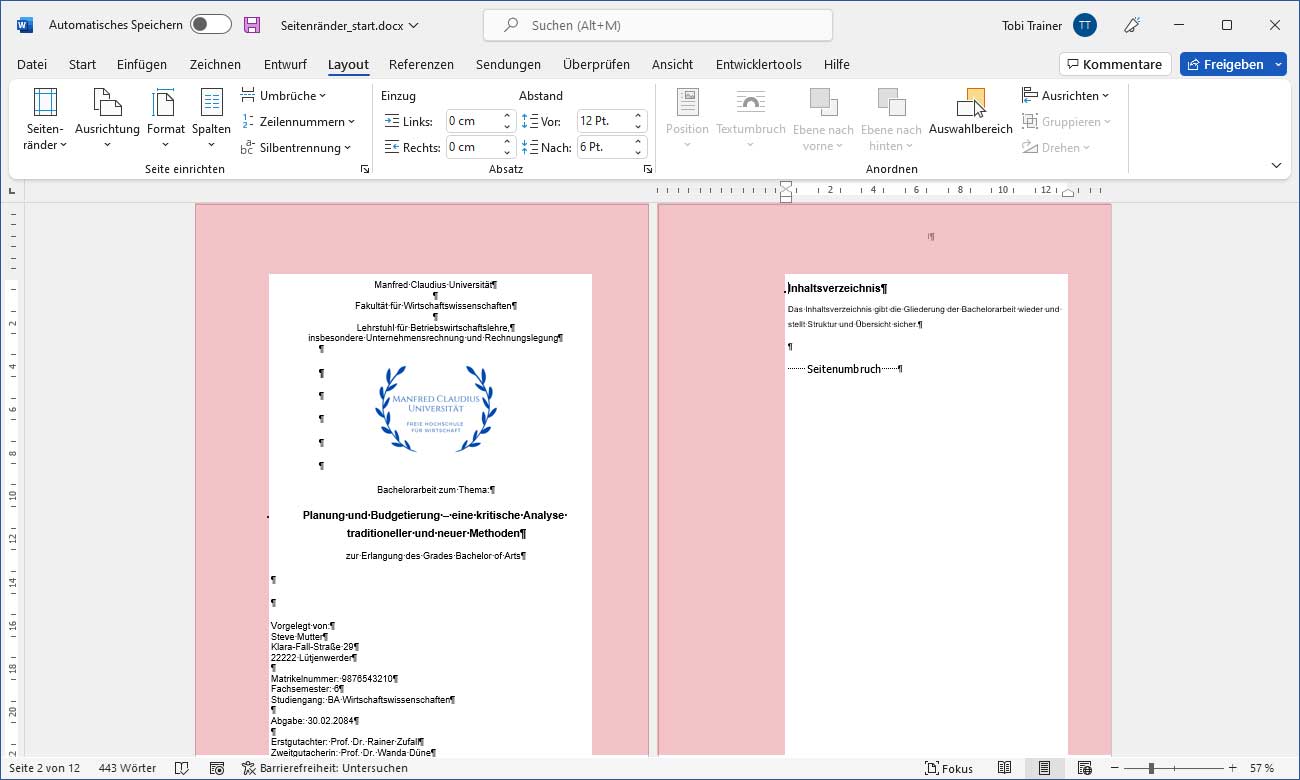The height and width of the screenshot is (780, 1300).
Task: Open the Referenzen ribbon tab
Action: click(x=421, y=64)
